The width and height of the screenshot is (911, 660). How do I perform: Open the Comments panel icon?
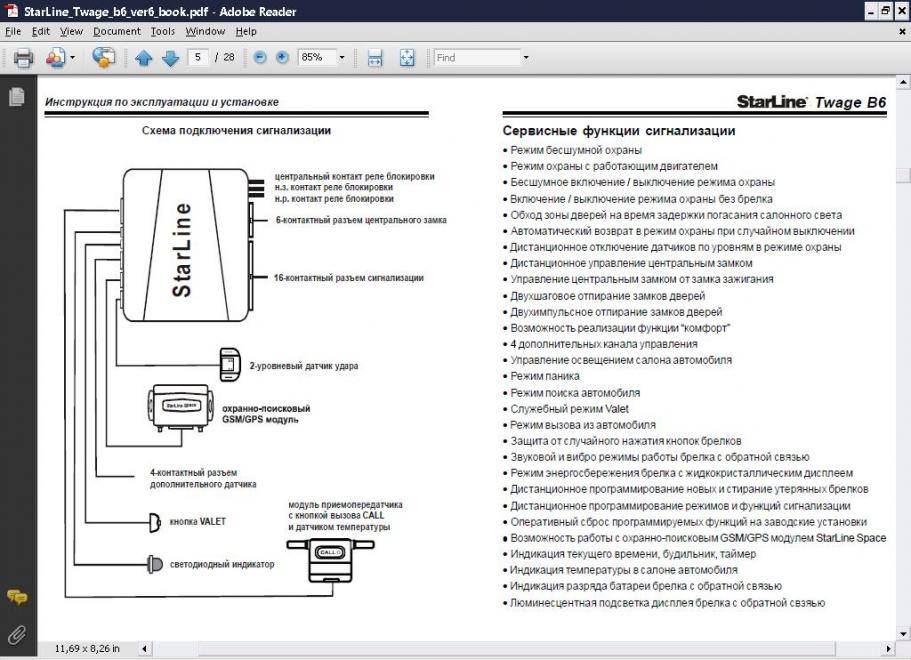(17, 597)
